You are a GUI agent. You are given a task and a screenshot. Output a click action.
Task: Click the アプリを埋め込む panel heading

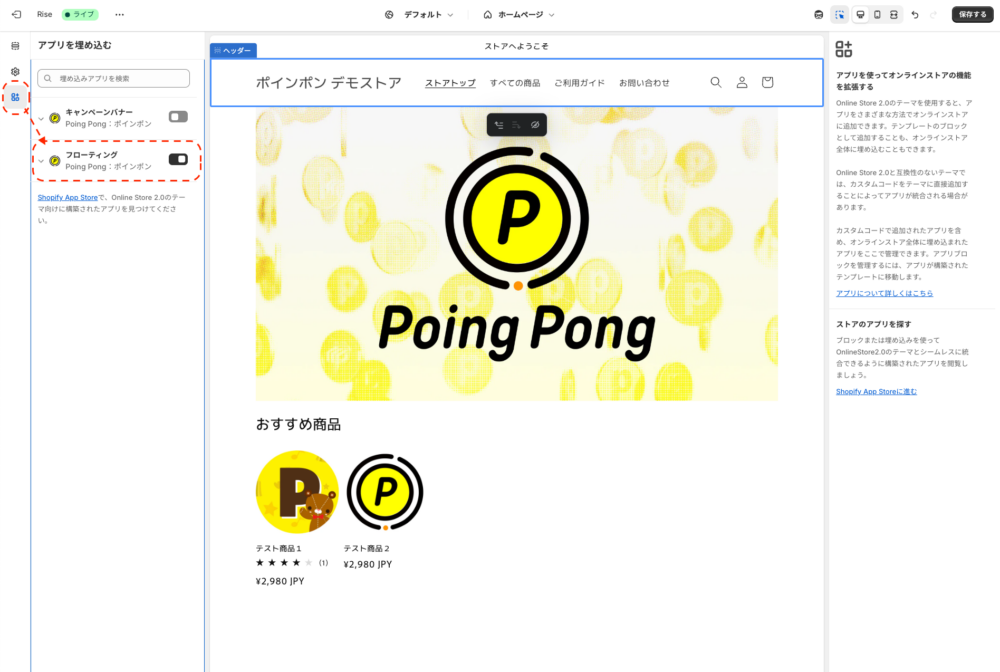coord(75,45)
